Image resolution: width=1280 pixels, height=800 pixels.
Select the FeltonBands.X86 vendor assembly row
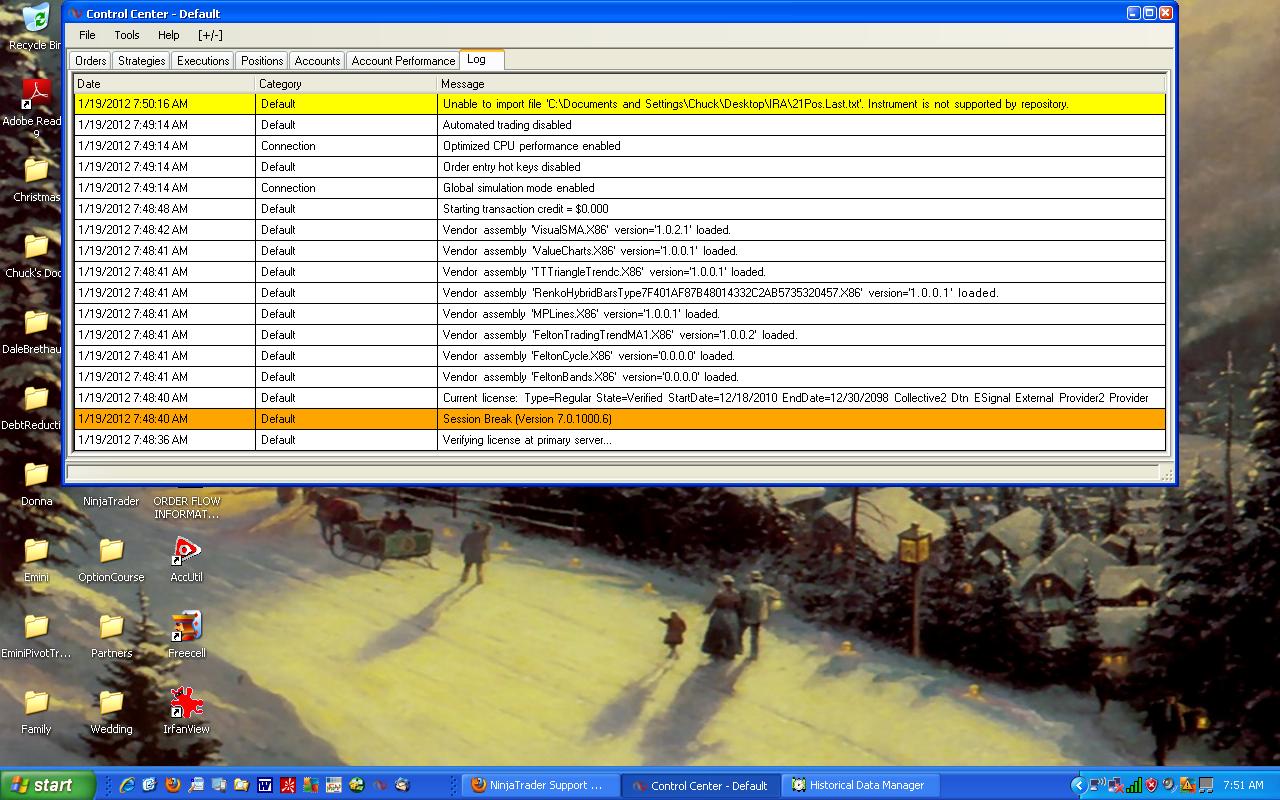point(620,377)
